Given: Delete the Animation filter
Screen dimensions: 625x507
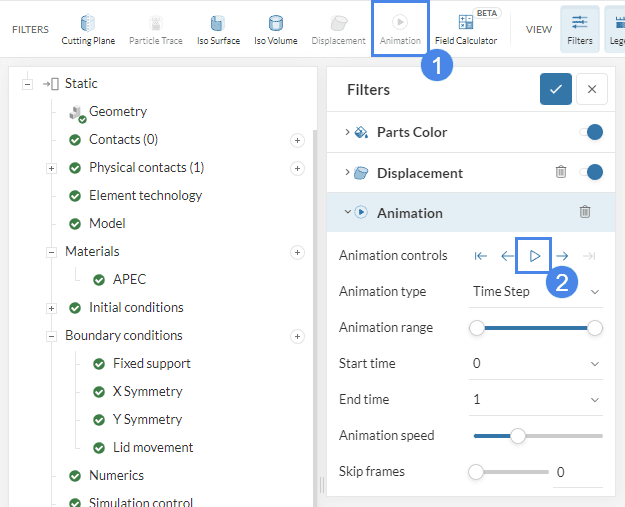Looking at the screenshot, I should click(x=585, y=212).
